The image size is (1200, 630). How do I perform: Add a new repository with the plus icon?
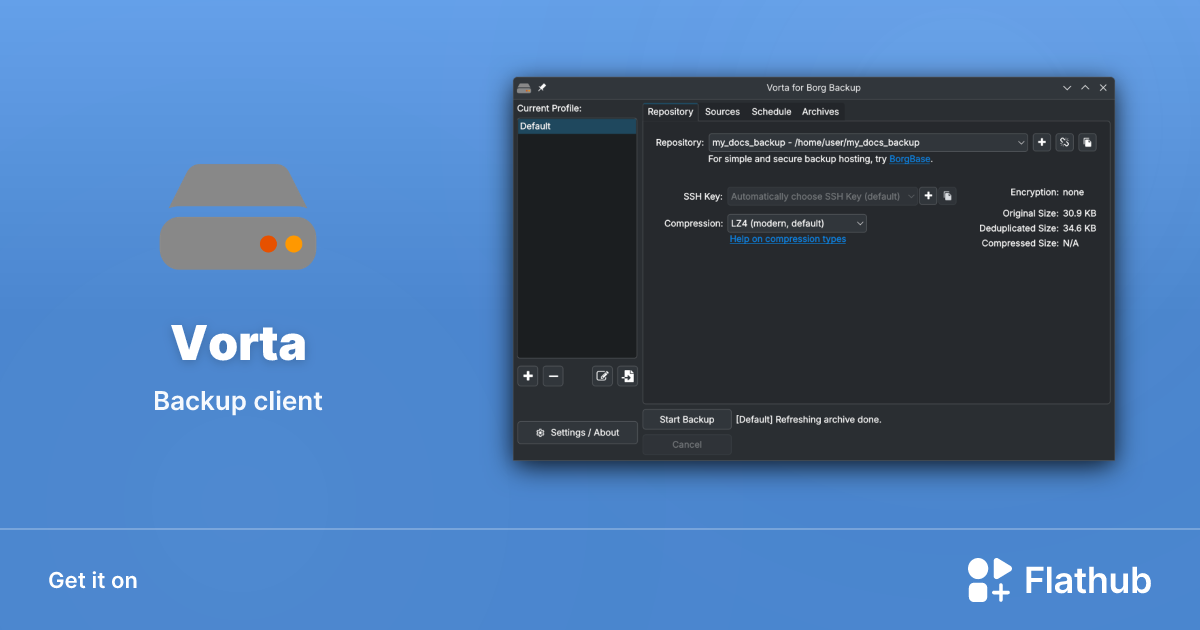click(1041, 142)
